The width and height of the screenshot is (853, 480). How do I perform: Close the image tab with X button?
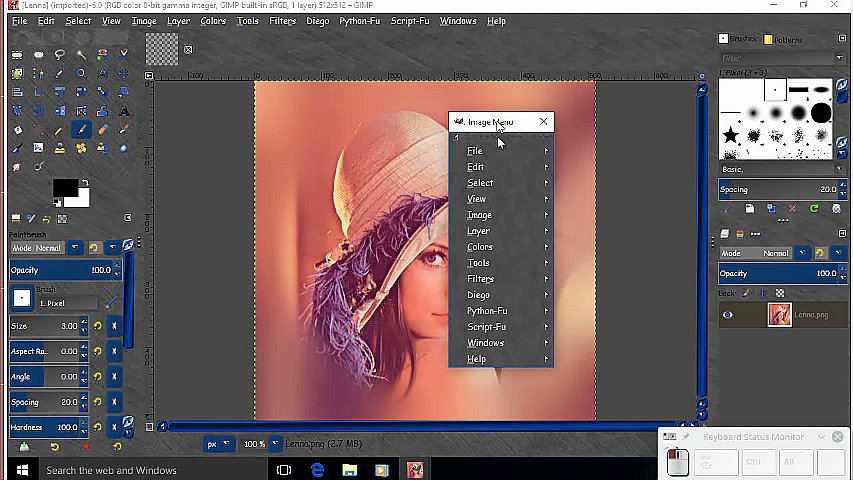click(x=188, y=50)
